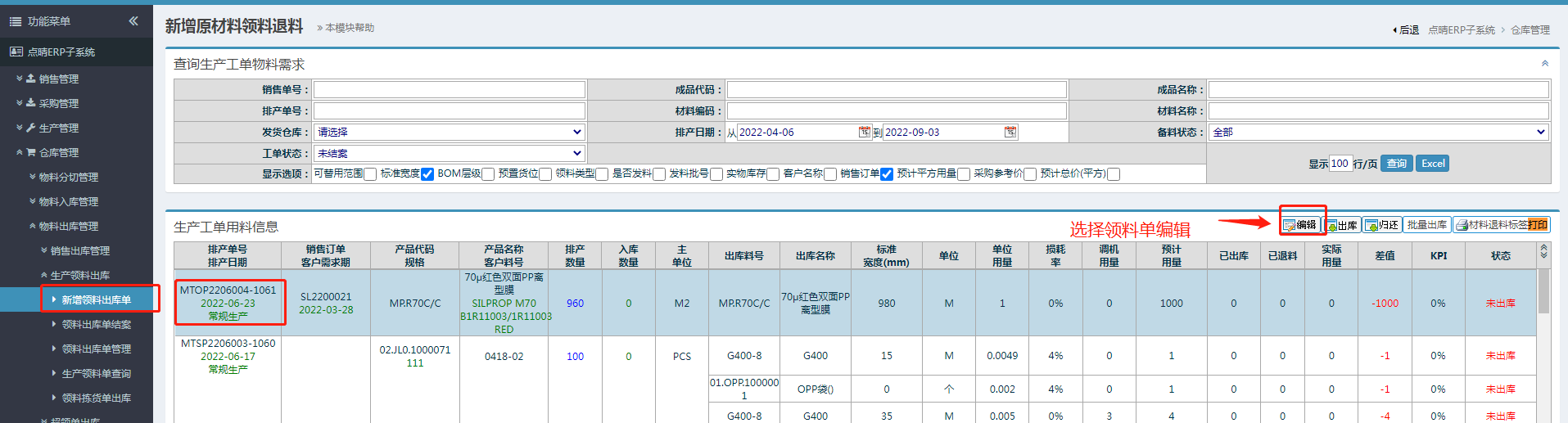
Task: Click the 查询 search button
Action: coord(1396,164)
